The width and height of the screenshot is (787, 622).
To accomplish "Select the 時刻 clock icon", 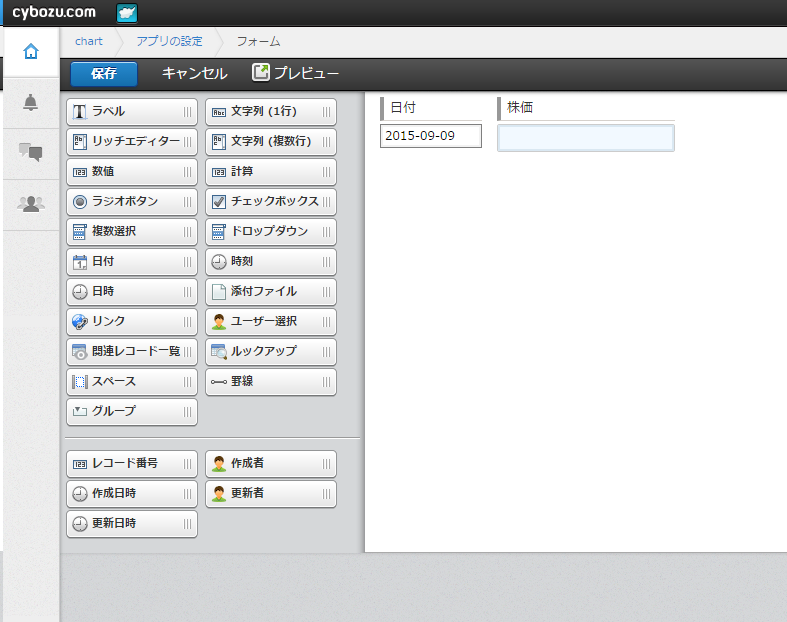I will (x=219, y=262).
